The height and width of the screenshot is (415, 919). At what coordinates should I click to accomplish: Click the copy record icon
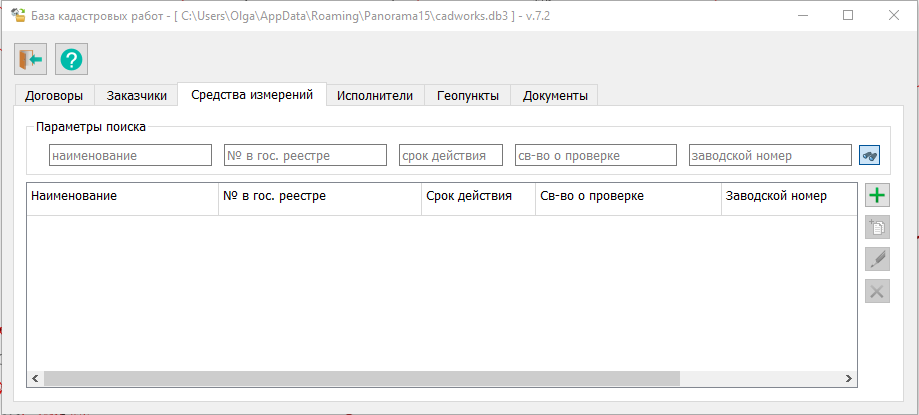877,227
